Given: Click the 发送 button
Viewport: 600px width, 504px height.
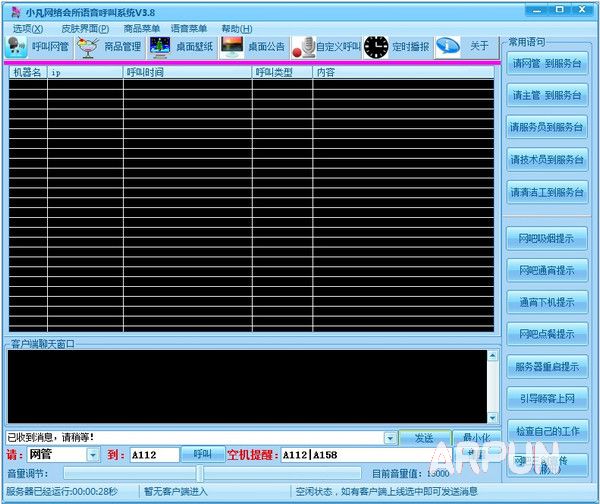Looking at the screenshot, I should (x=423, y=438).
